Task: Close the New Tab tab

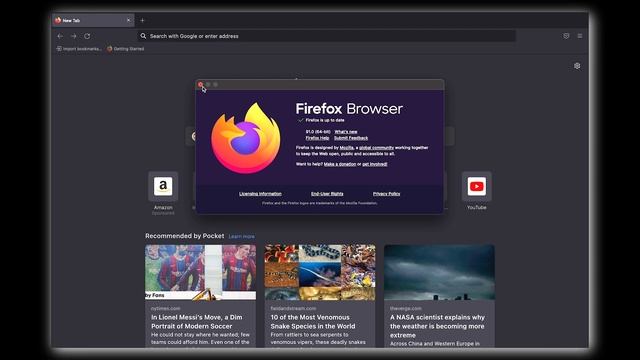Action: 129,20
